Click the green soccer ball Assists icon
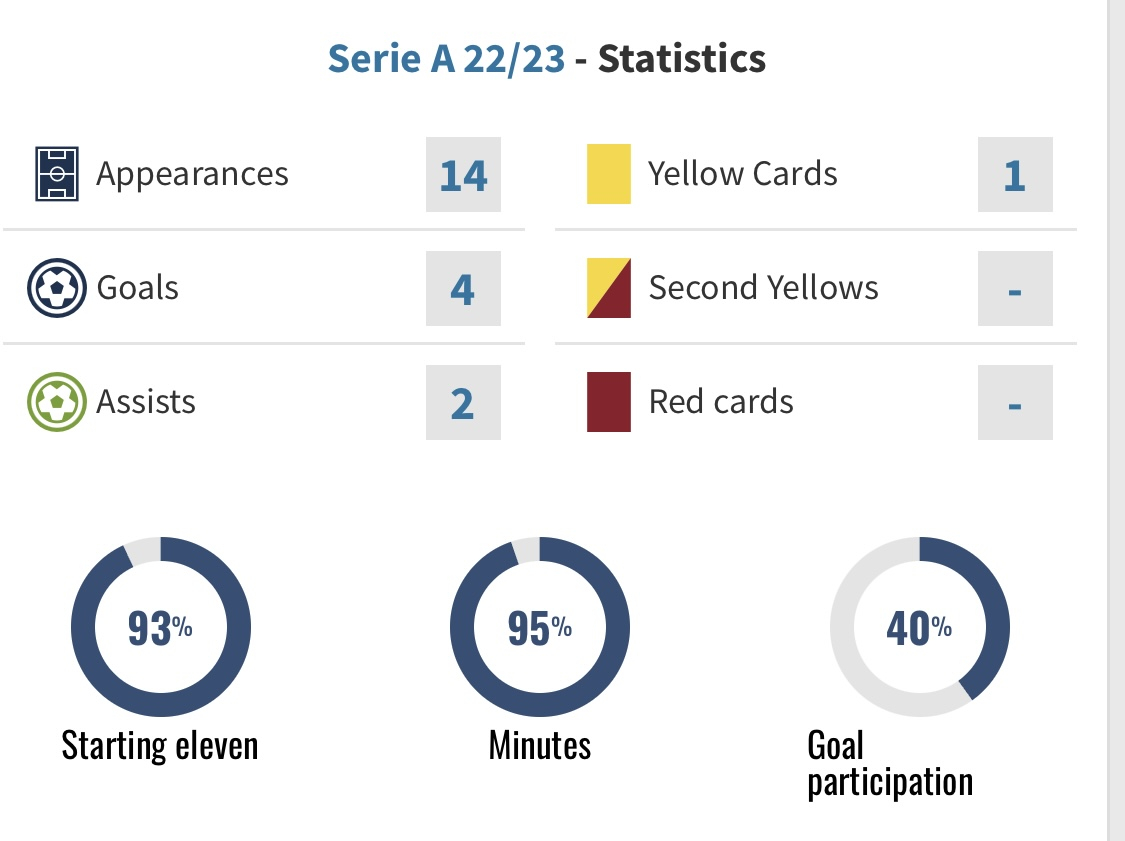The height and width of the screenshot is (841, 1125). tap(57, 402)
